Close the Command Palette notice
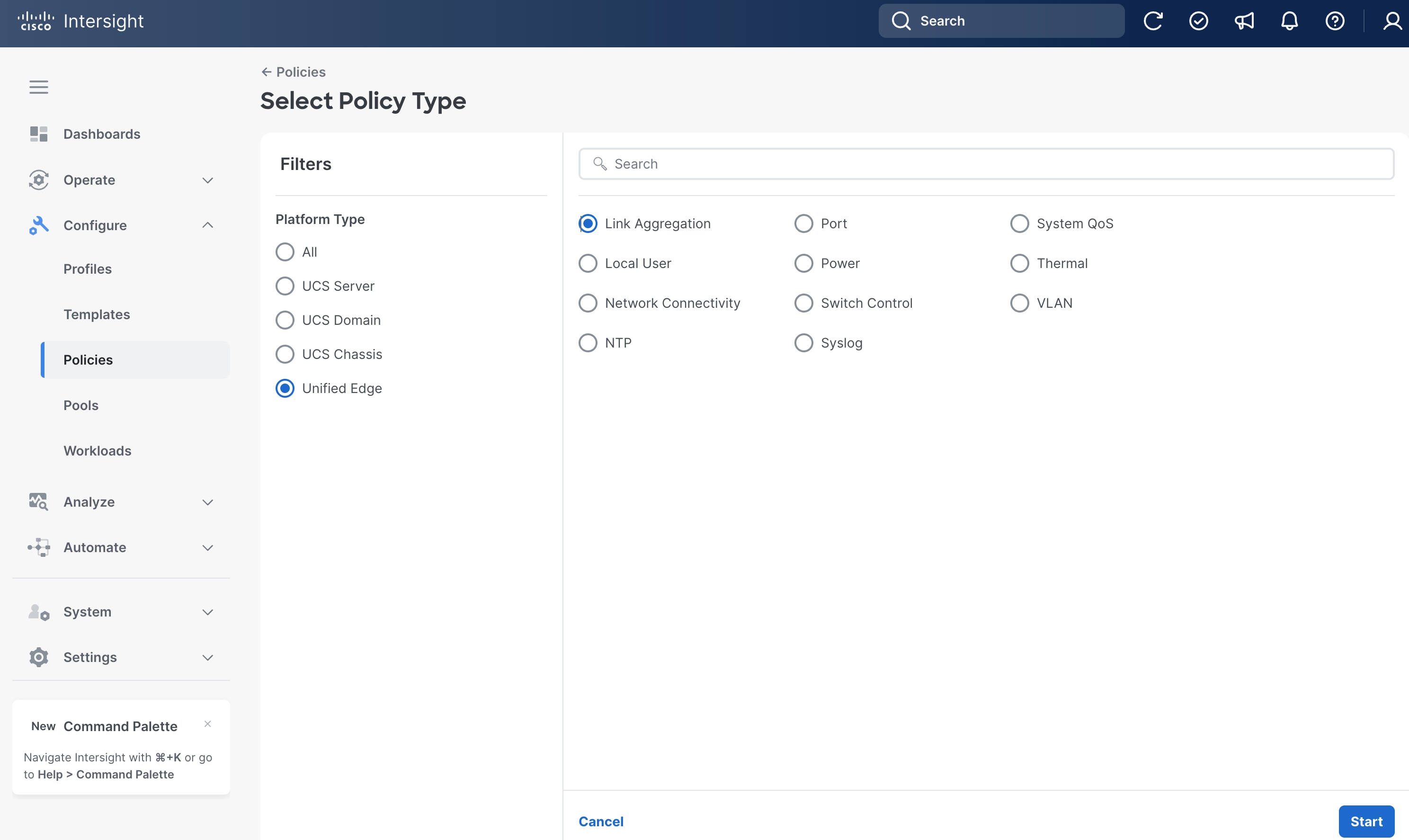 click(208, 724)
